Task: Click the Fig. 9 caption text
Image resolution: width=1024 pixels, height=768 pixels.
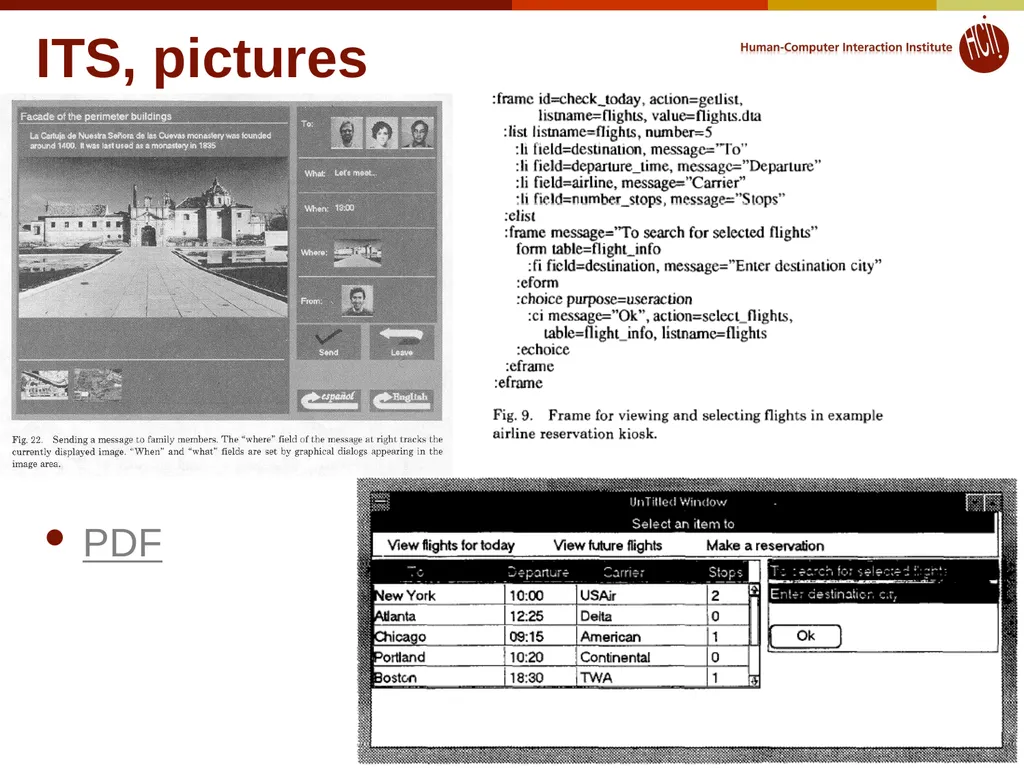Action: (688, 424)
